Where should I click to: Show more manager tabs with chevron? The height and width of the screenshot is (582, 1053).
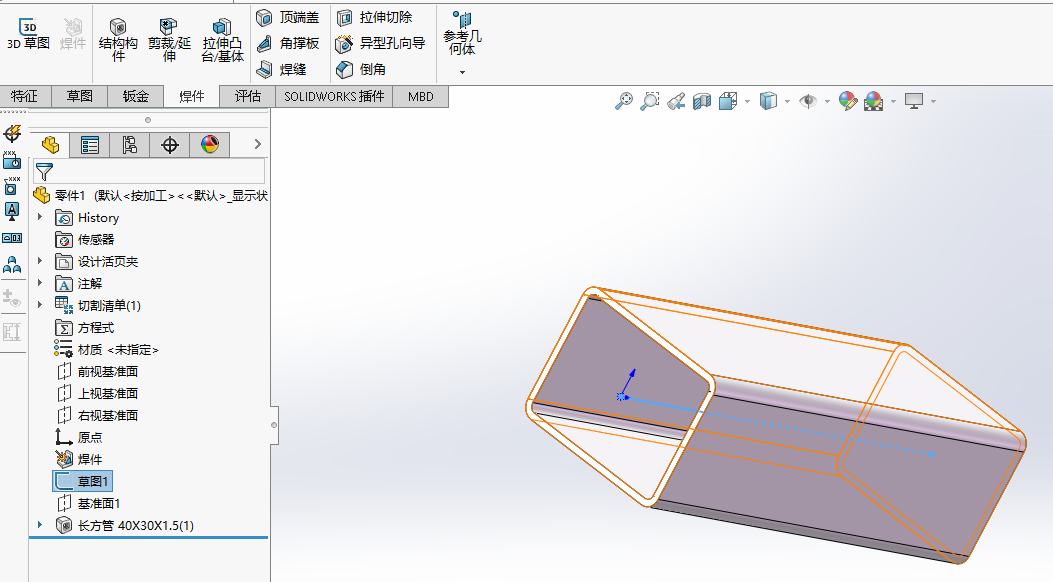click(257, 144)
